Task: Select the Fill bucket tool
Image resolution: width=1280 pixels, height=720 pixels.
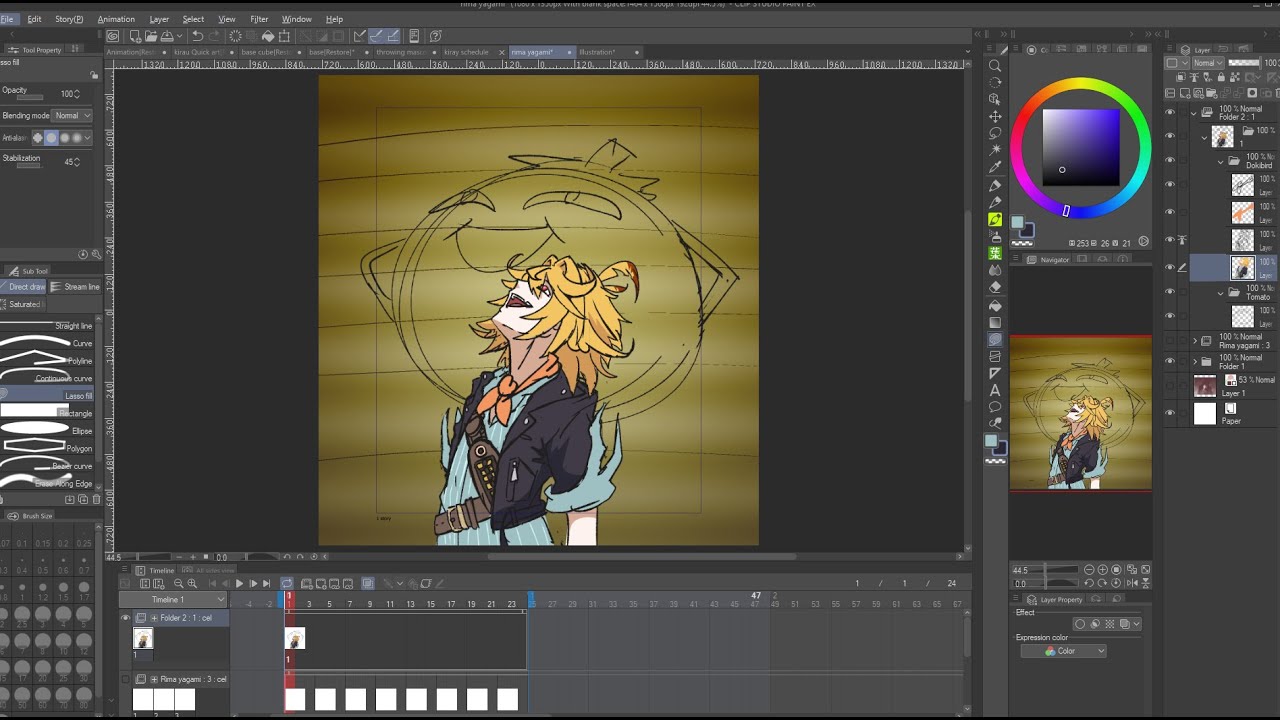Action: (x=995, y=305)
